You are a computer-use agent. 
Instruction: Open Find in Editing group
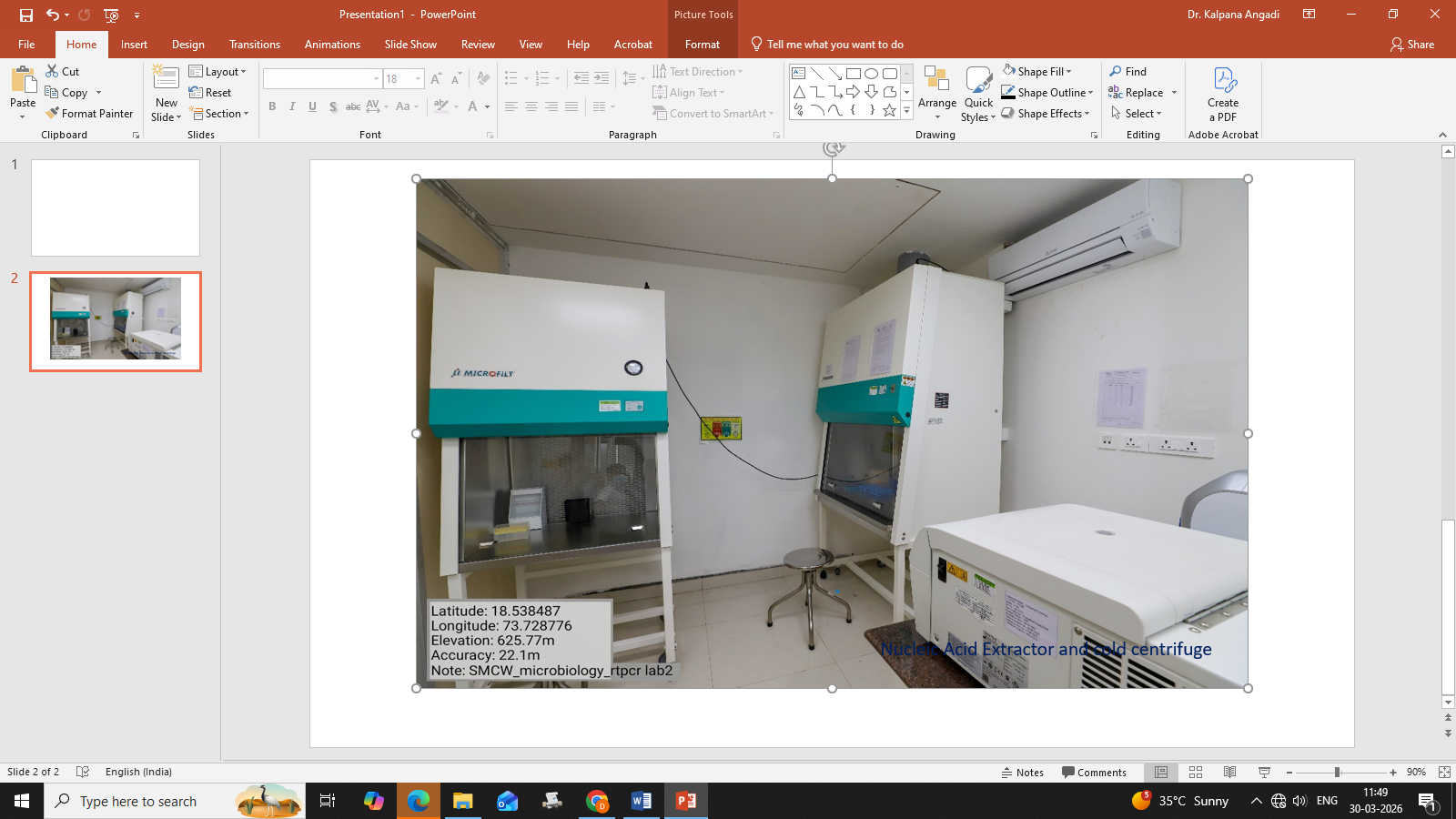tap(1127, 72)
